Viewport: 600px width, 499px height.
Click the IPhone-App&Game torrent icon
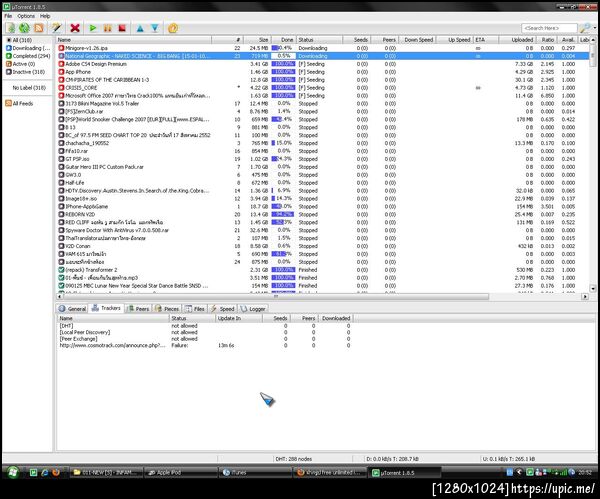61,206
